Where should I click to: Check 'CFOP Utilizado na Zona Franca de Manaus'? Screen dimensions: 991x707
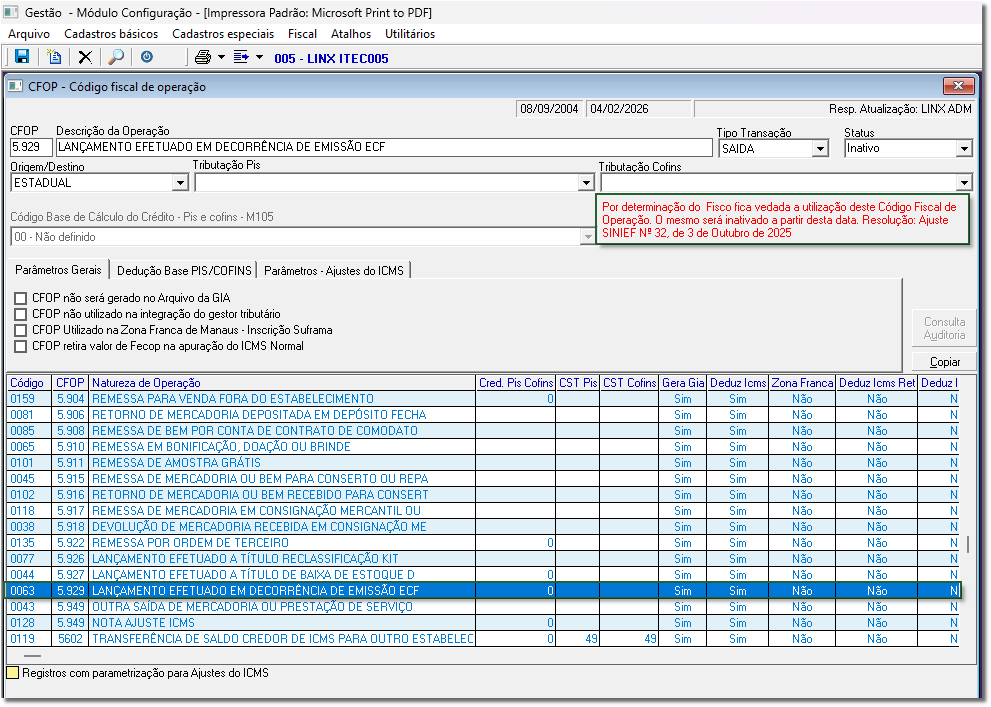pyautogui.click(x=20, y=330)
